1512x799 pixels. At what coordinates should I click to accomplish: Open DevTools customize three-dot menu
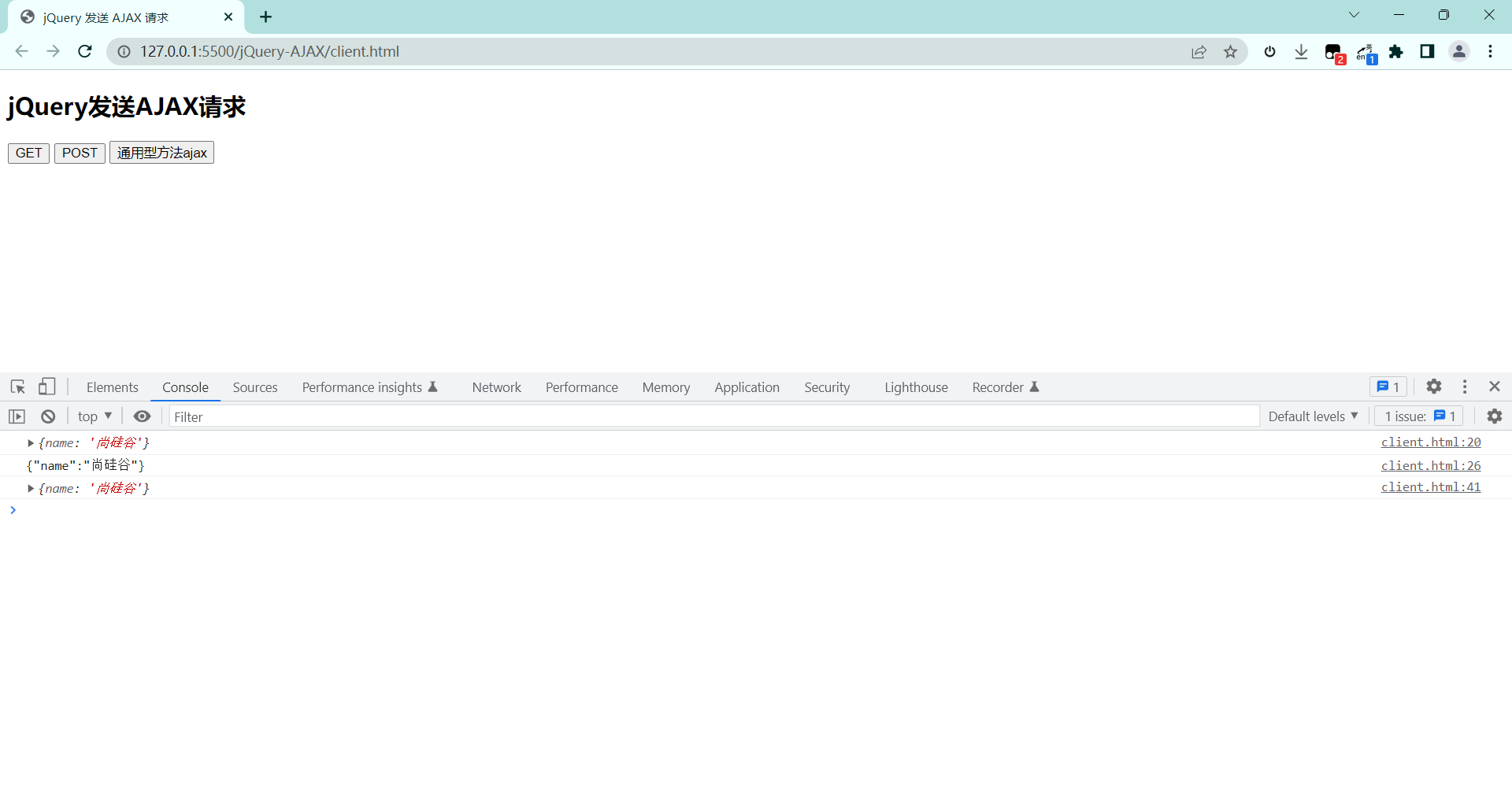click(x=1465, y=387)
